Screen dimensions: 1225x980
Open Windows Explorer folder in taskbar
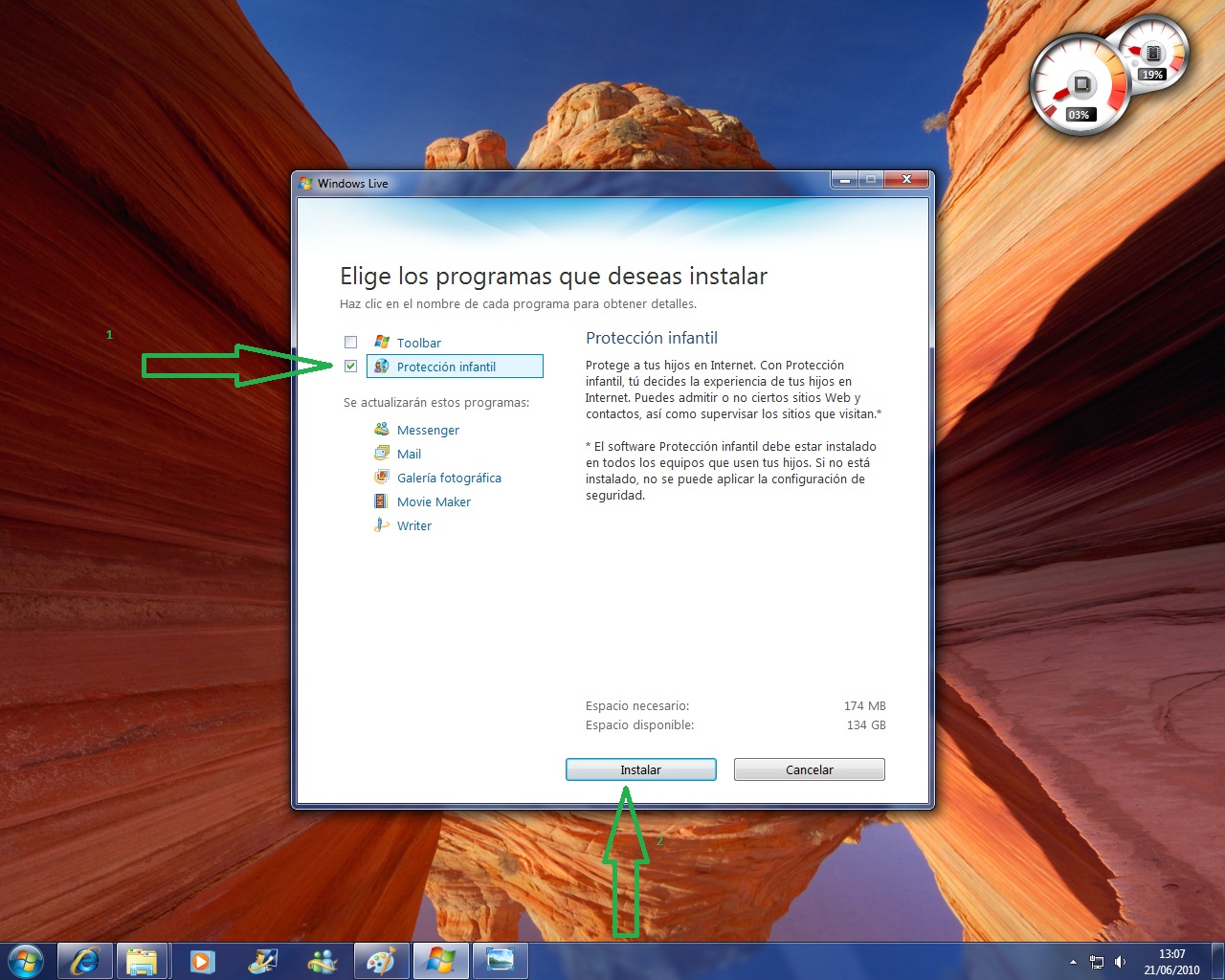pyautogui.click(x=142, y=960)
